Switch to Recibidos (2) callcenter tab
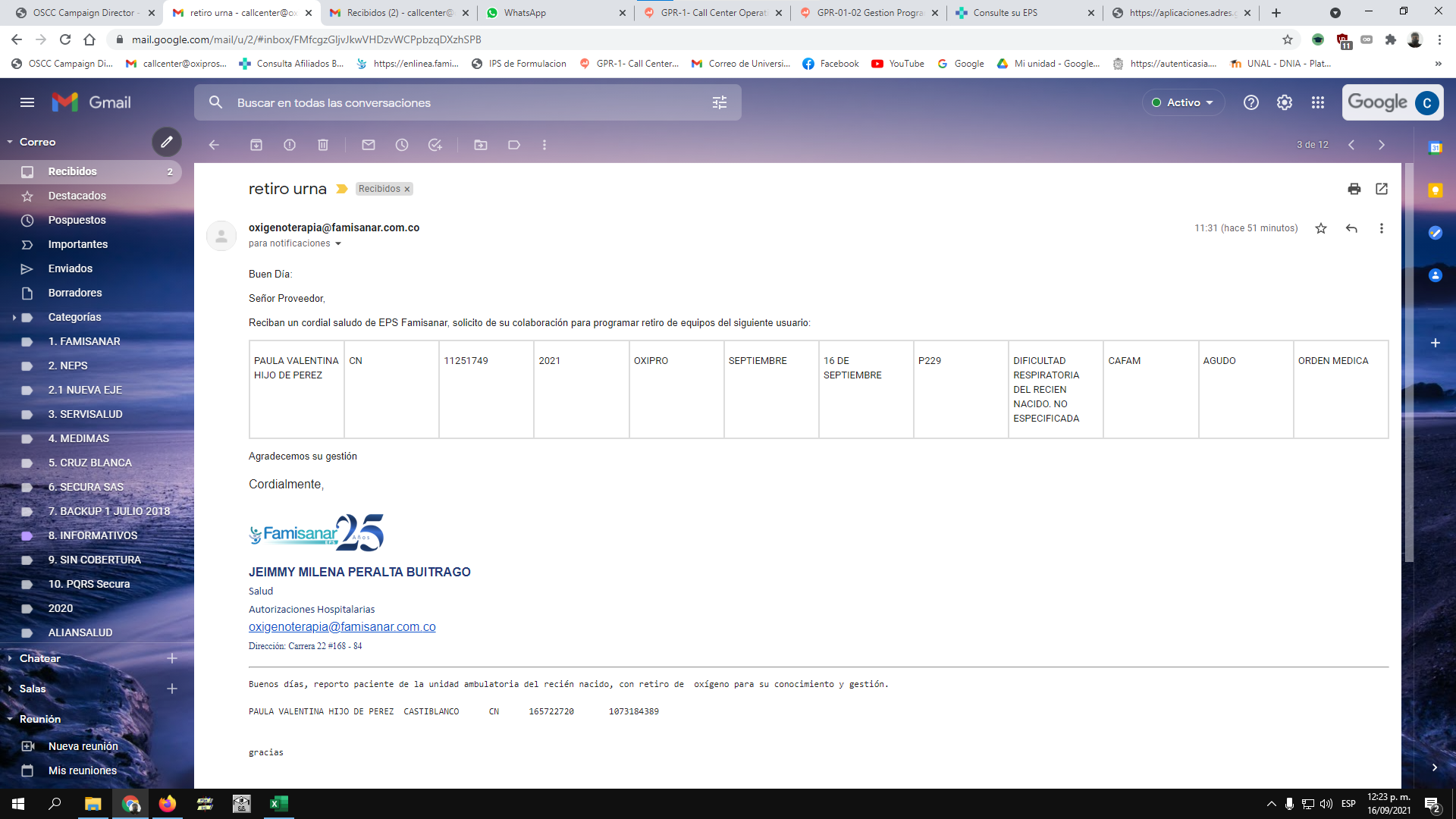This screenshot has height=819, width=1456. [399, 13]
